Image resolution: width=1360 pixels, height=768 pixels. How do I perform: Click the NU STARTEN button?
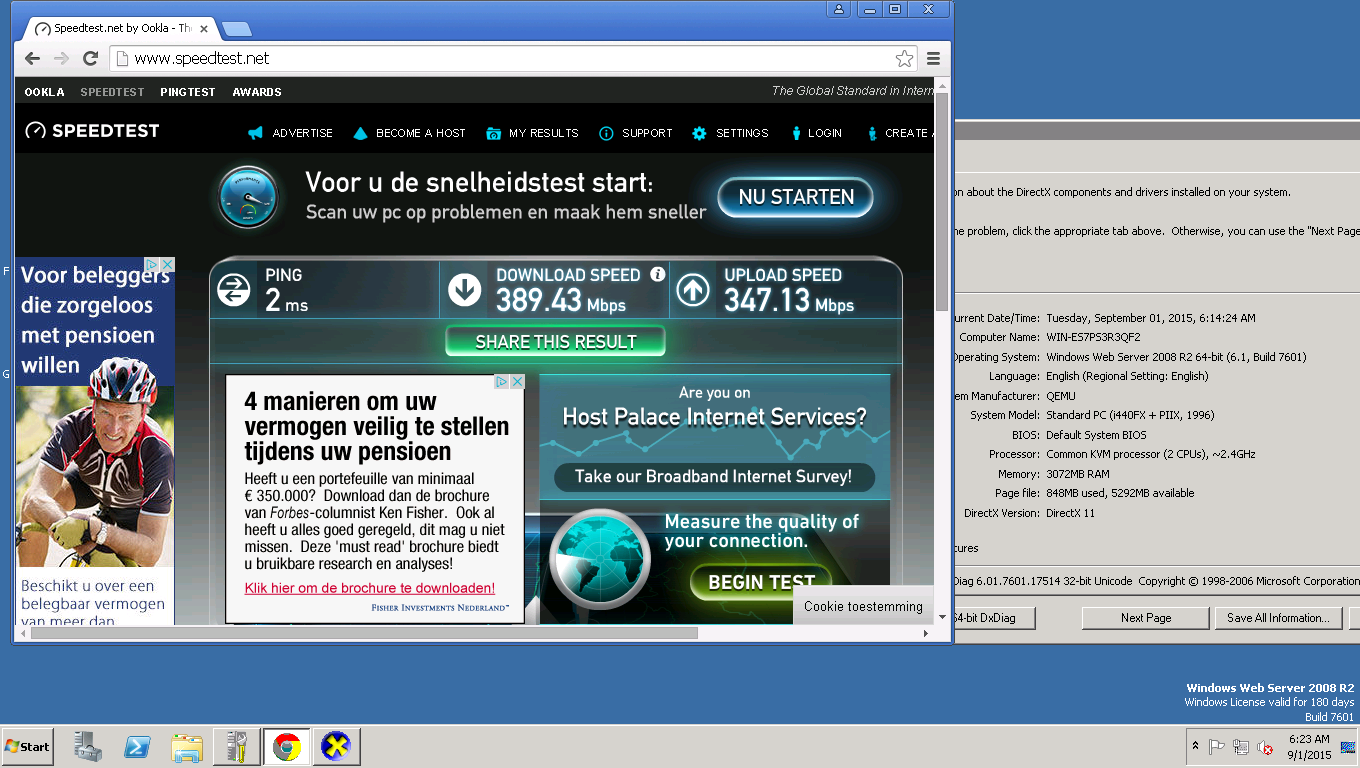[796, 197]
